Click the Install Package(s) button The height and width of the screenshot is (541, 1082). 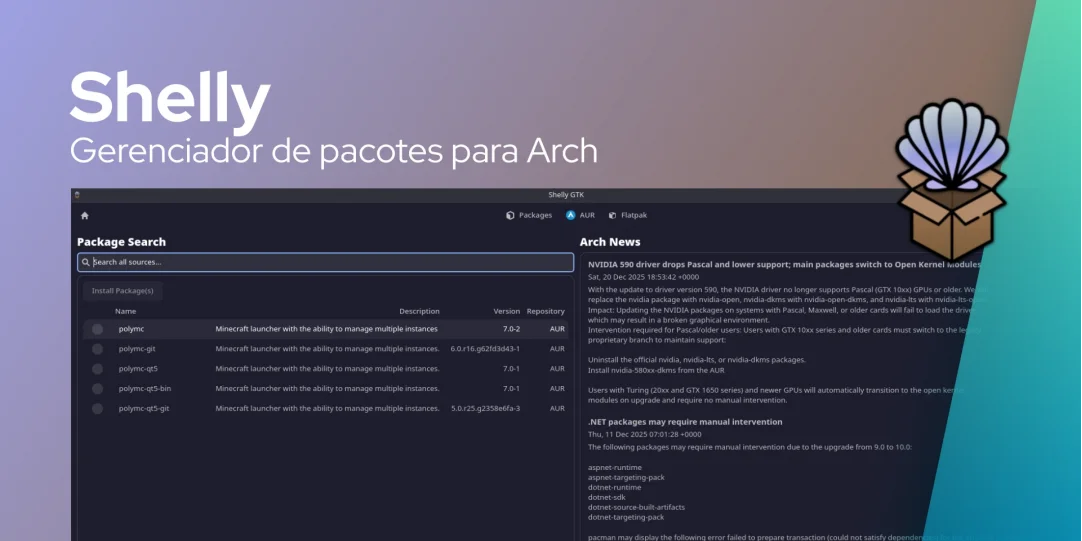pyautogui.click(x=123, y=291)
